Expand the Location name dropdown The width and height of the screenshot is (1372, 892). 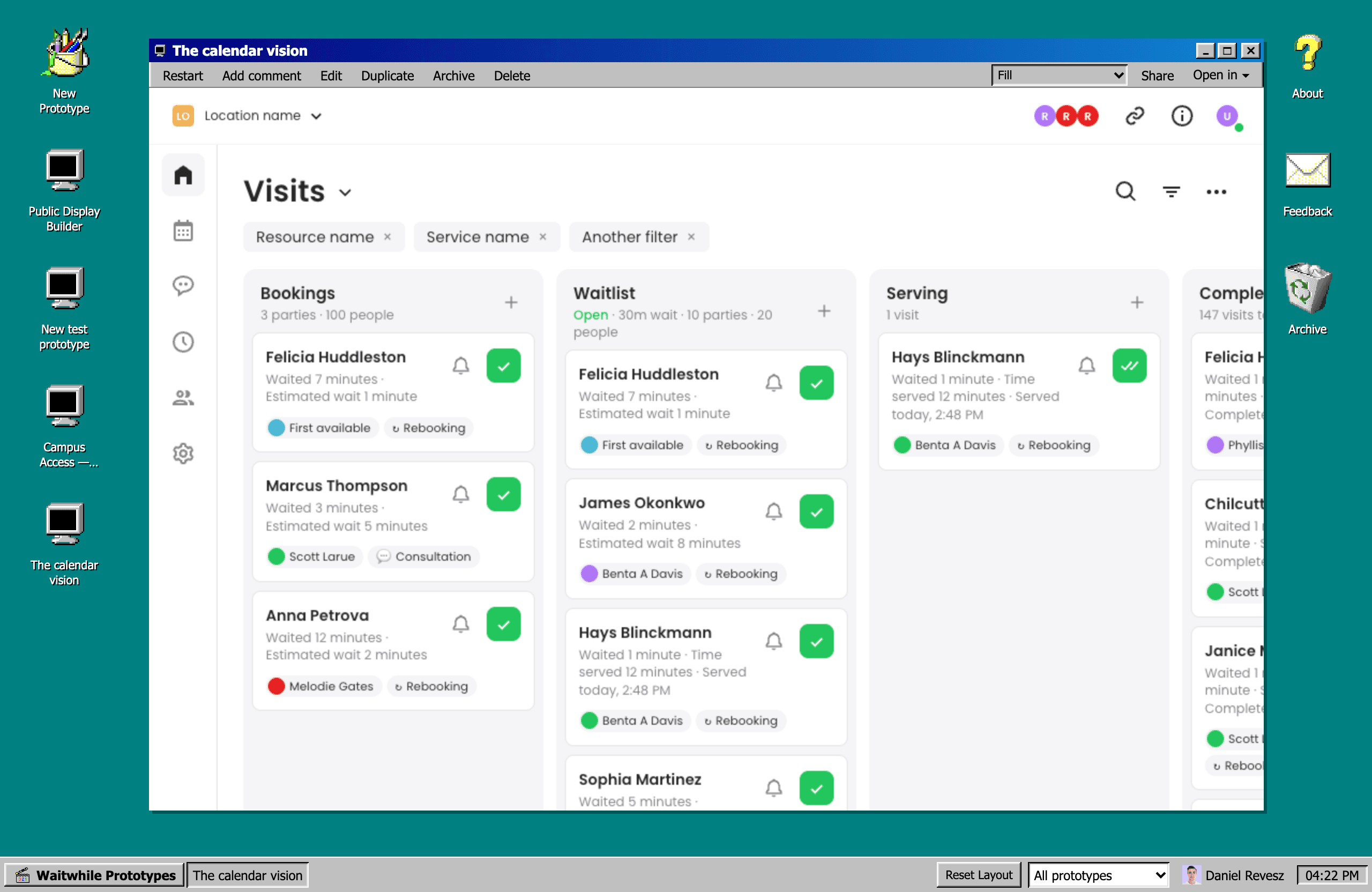(263, 116)
